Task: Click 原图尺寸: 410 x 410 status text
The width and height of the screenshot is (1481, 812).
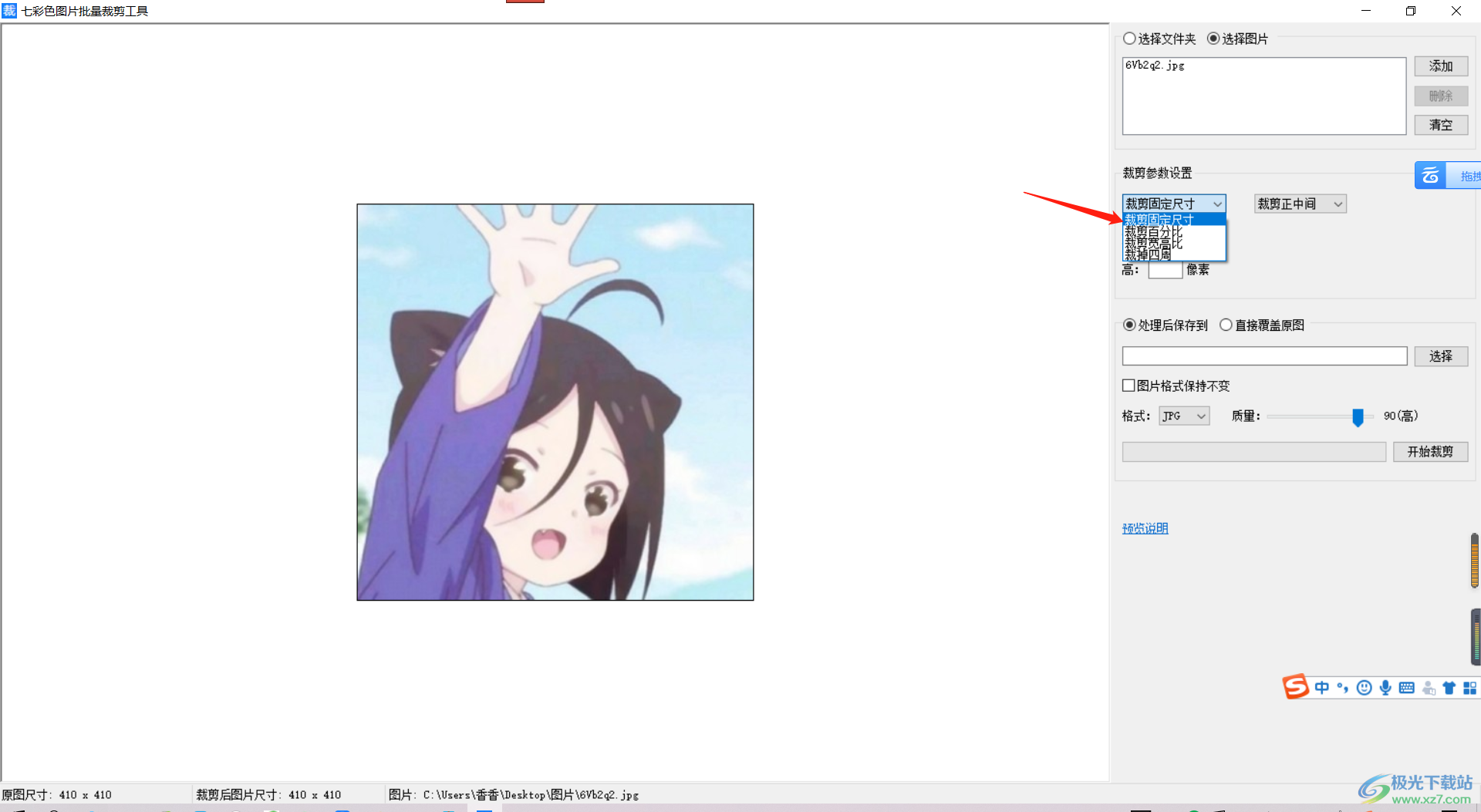Action: click(x=57, y=794)
